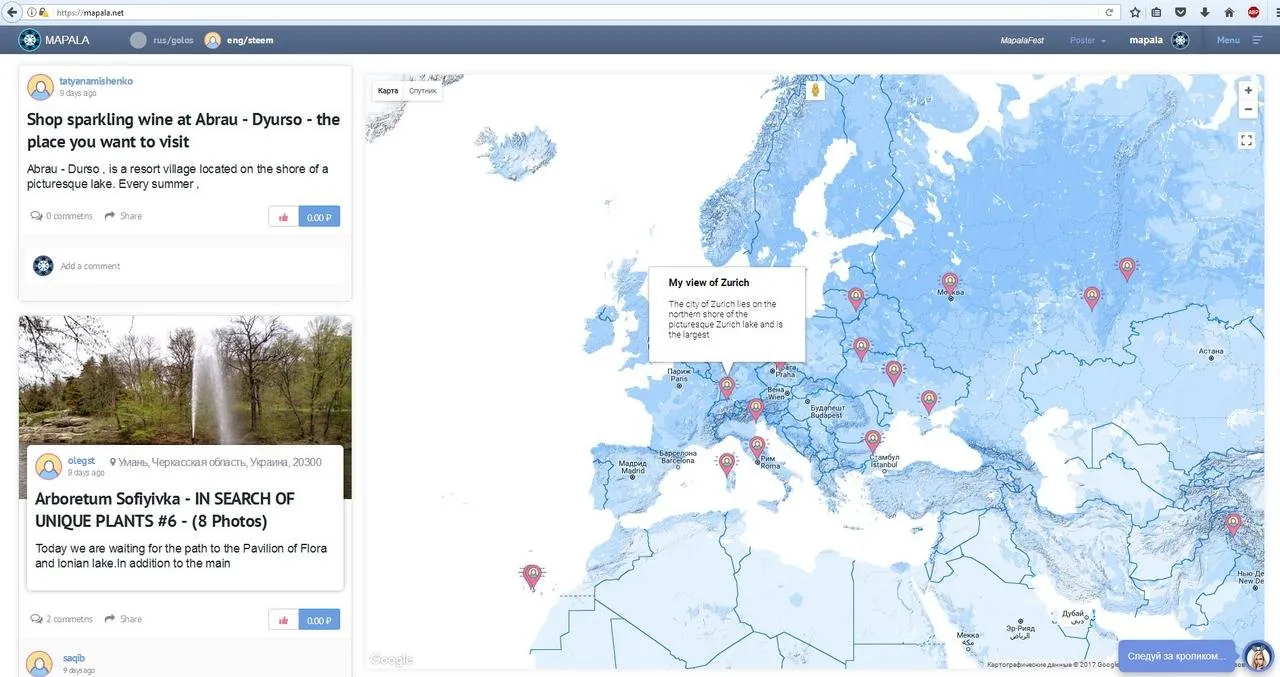Go to browser home page icon
1280x677 pixels.
[x=1229, y=12]
